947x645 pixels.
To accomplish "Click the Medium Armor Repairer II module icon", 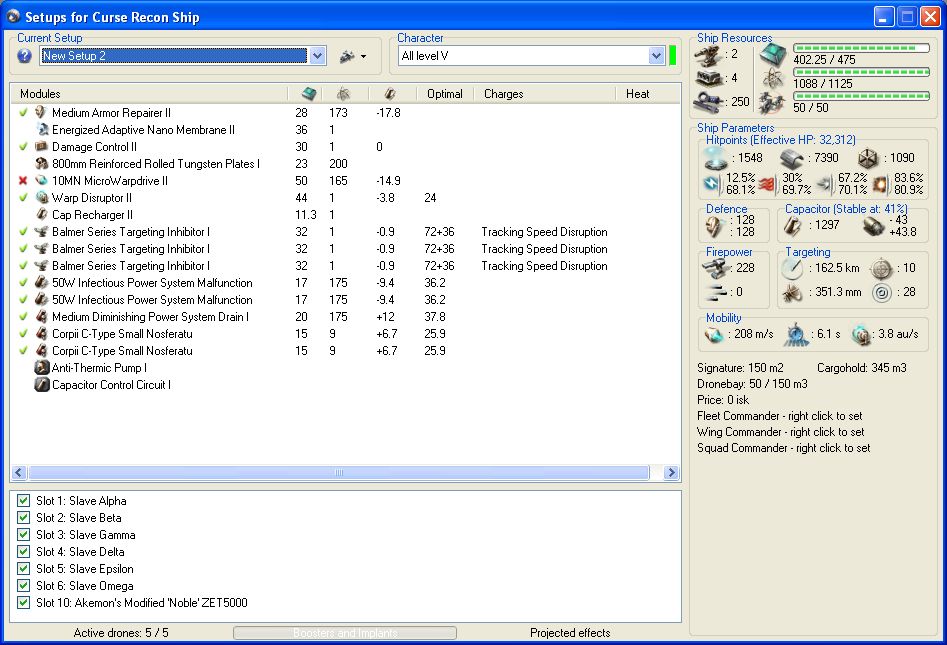I will [x=42, y=113].
